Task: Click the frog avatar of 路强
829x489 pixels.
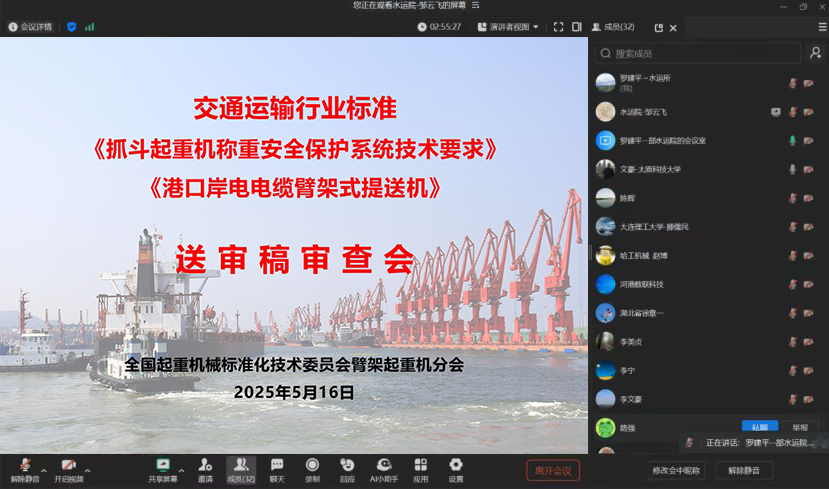Action: pyautogui.click(x=605, y=428)
